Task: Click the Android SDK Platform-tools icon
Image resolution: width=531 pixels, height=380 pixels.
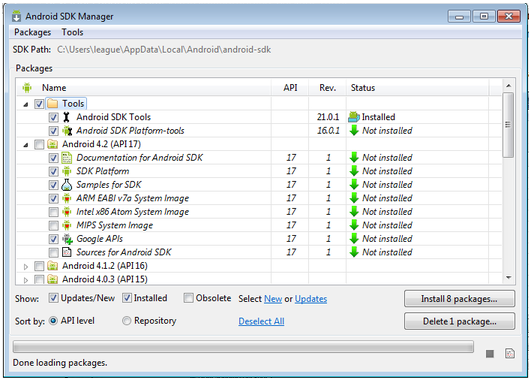Action: 67,130
